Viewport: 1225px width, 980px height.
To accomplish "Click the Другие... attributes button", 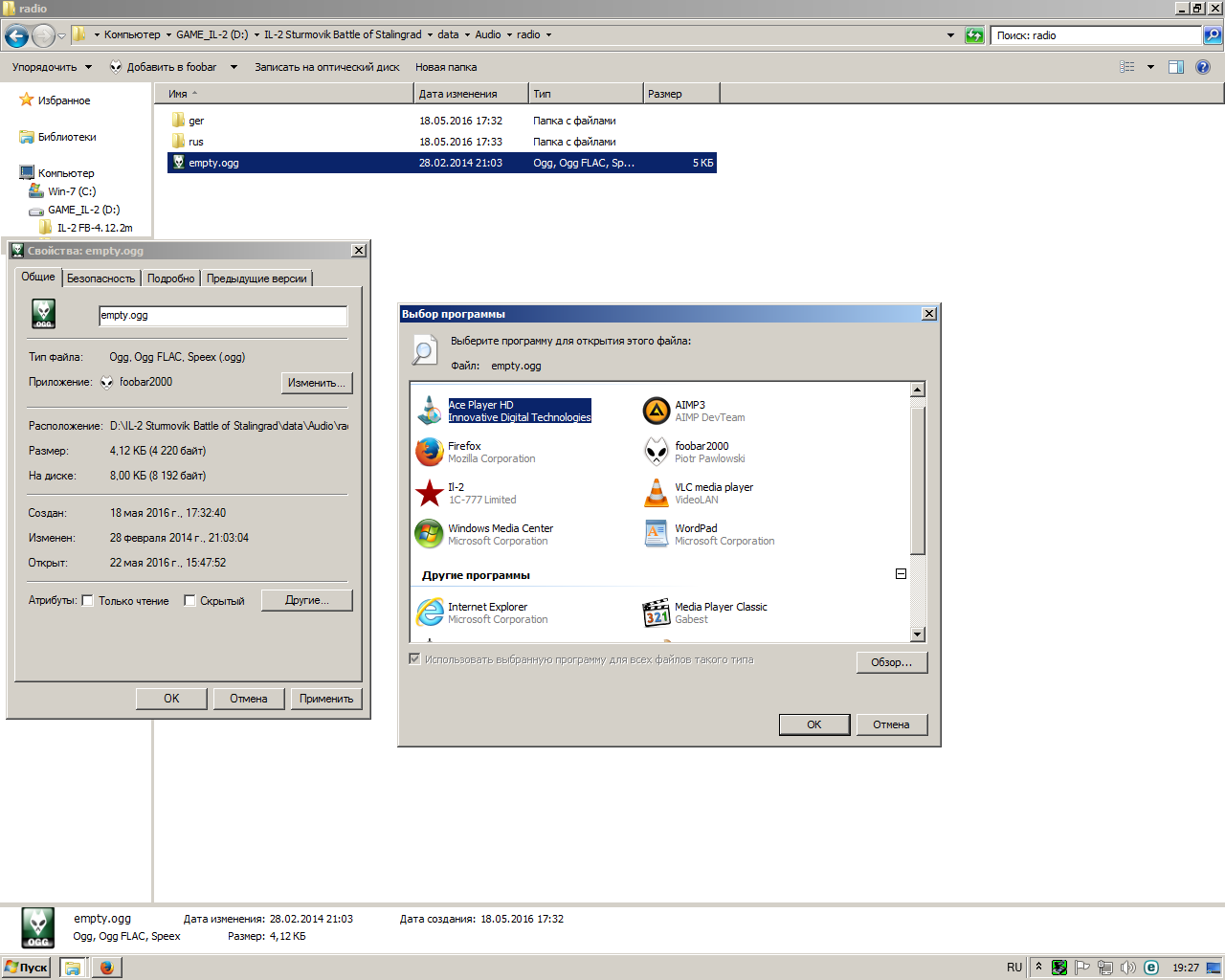I will [307, 600].
